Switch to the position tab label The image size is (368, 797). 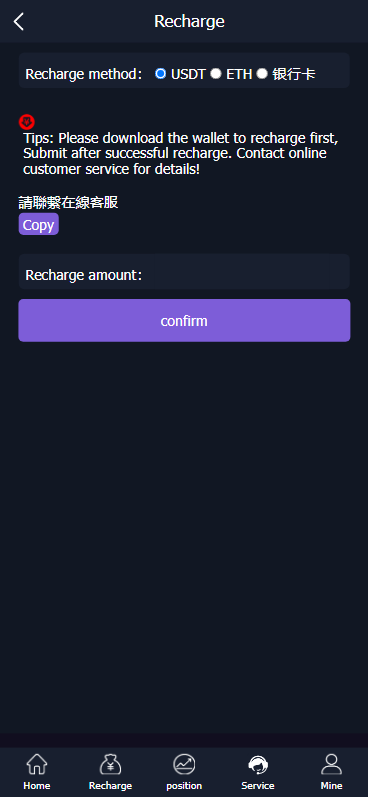pyautogui.click(x=184, y=786)
